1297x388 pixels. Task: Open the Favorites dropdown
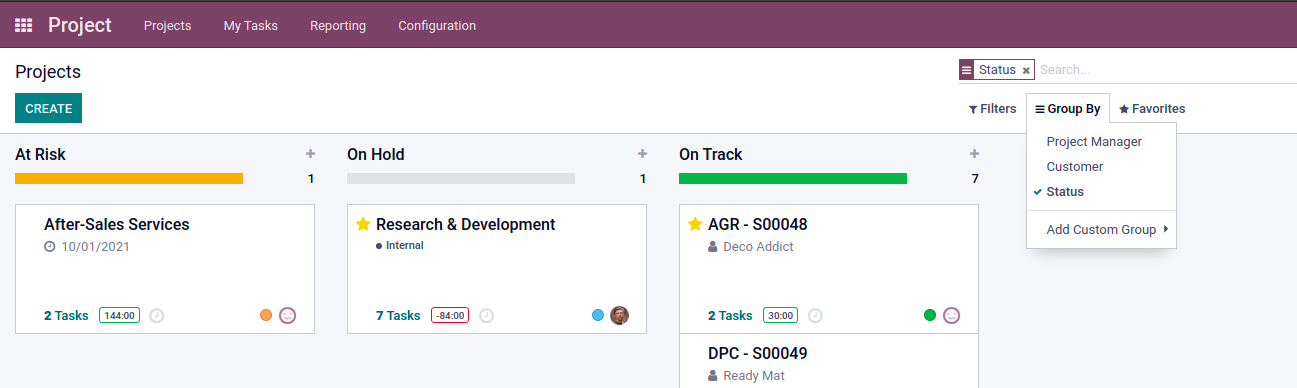click(x=1152, y=109)
